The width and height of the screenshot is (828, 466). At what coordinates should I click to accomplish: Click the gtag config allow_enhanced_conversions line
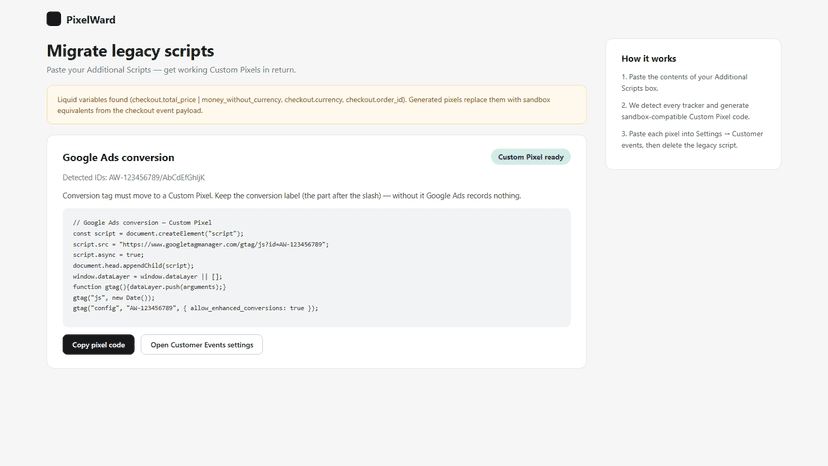pyautogui.click(x=195, y=308)
